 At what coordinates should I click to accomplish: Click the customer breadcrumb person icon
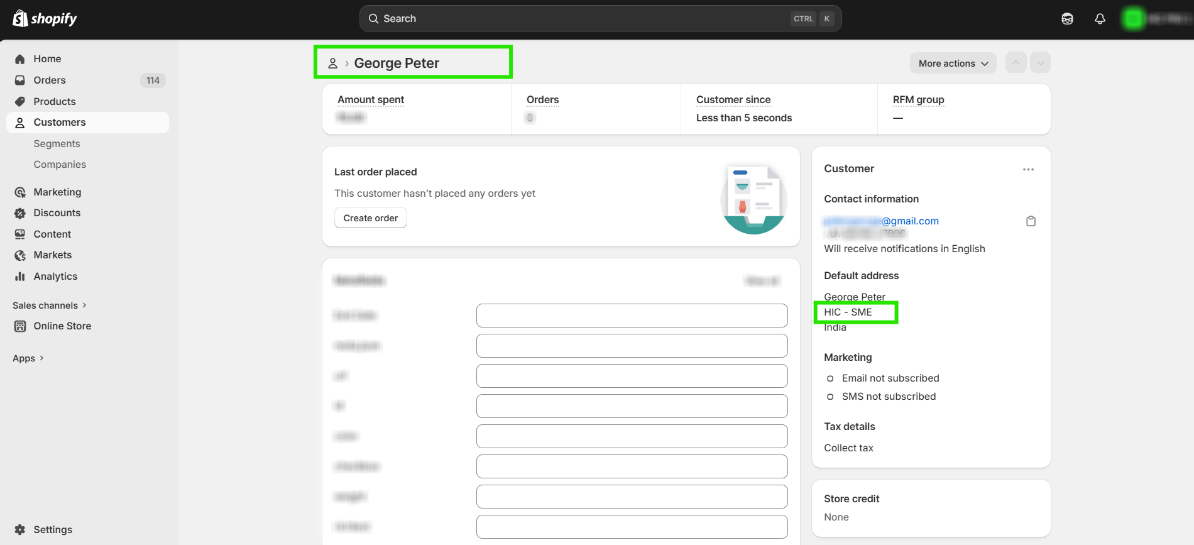click(x=333, y=63)
